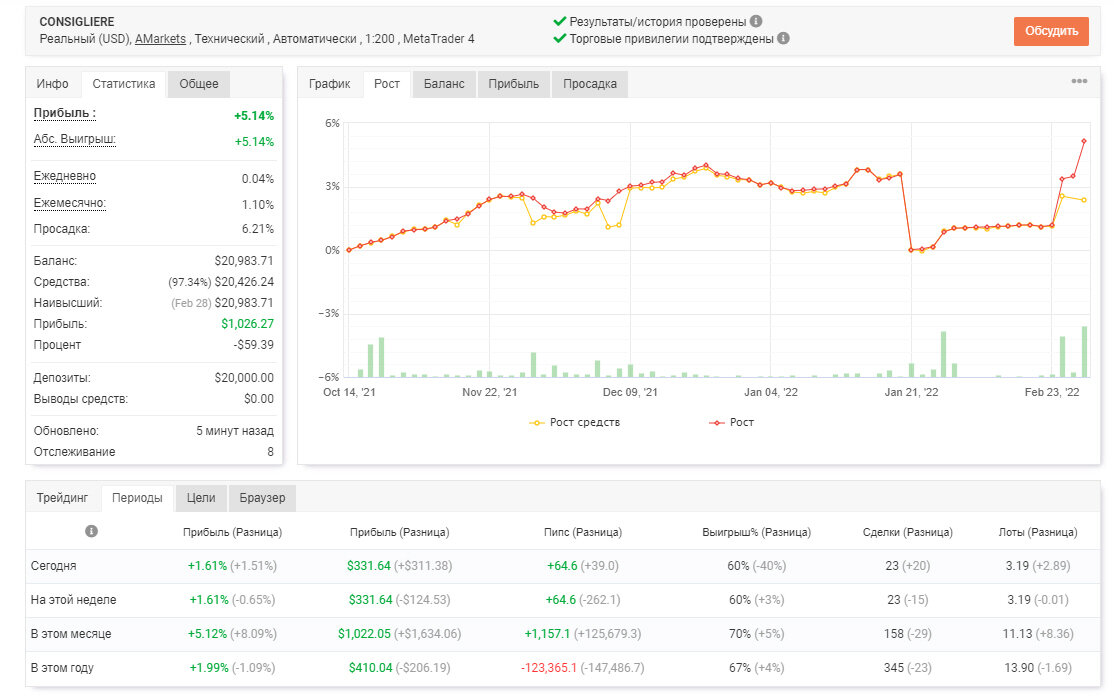Screen dimensions: 1114x698
Task: Click the green Прибыль amount $1,026.27
Action: click(x=247, y=323)
